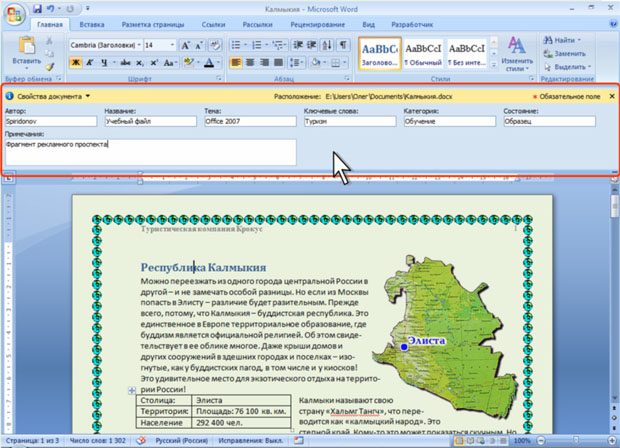This screenshot has width=620, height=448.
Task: Set left text alignment
Action: click(x=236, y=63)
